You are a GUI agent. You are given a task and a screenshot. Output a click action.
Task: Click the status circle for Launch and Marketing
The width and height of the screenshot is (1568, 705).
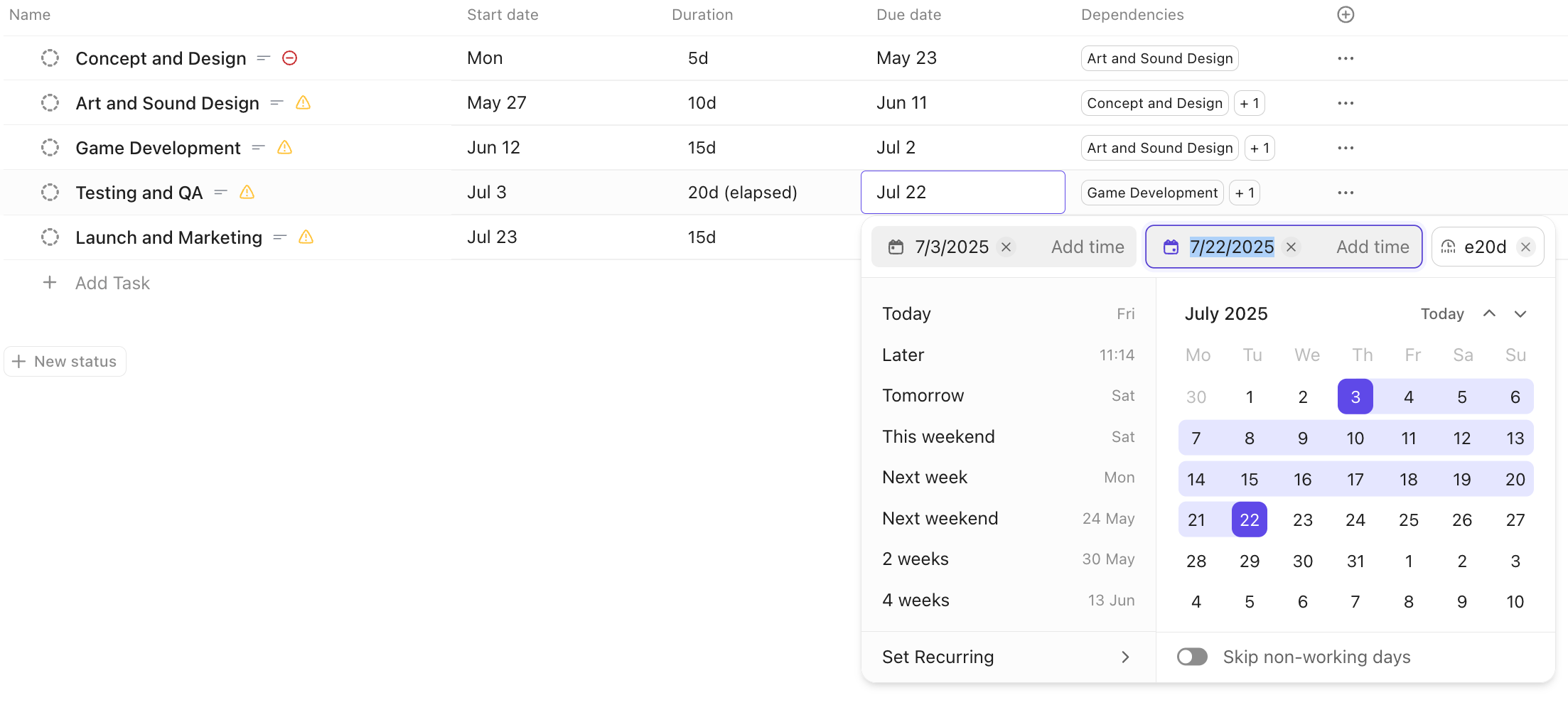pos(50,237)
